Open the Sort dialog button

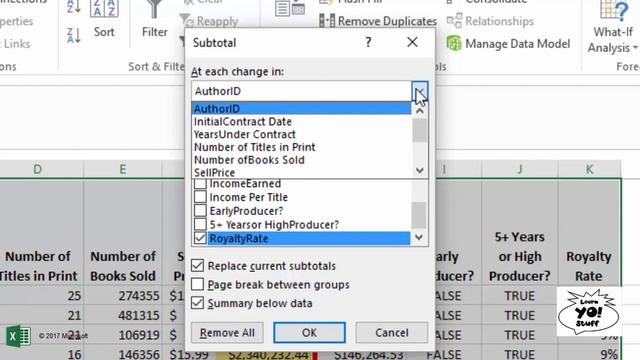click(x=104, y=19)
